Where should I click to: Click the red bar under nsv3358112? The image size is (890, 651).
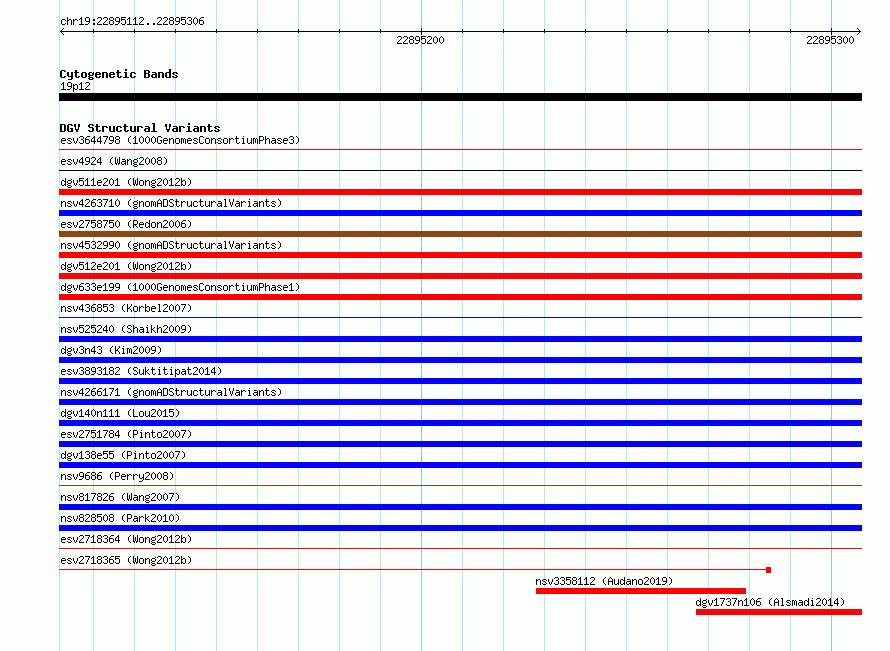click(x=641, y=591)
